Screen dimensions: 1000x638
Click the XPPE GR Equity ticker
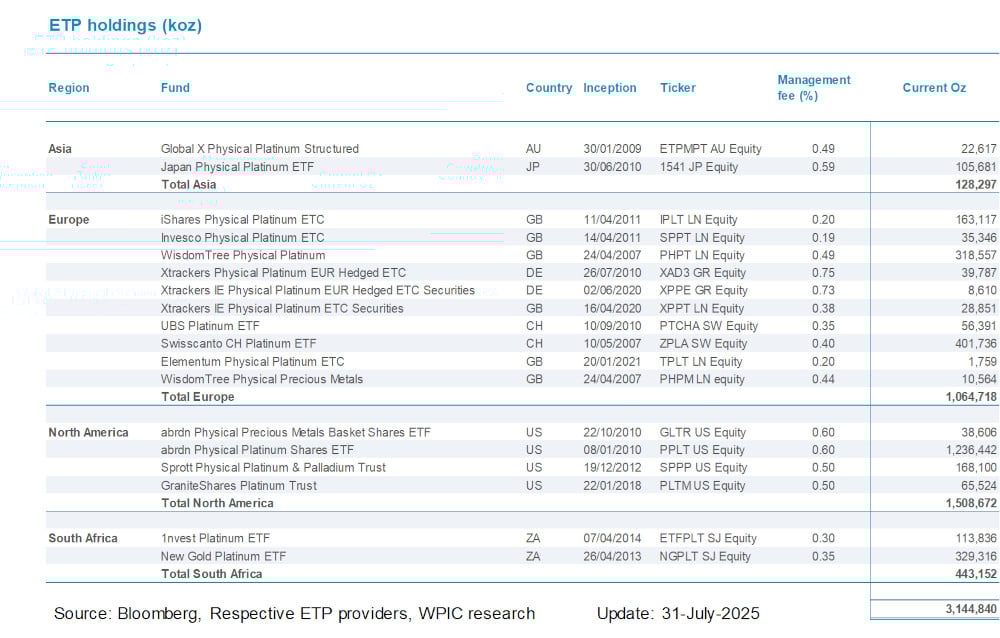(x=703, y=290)
